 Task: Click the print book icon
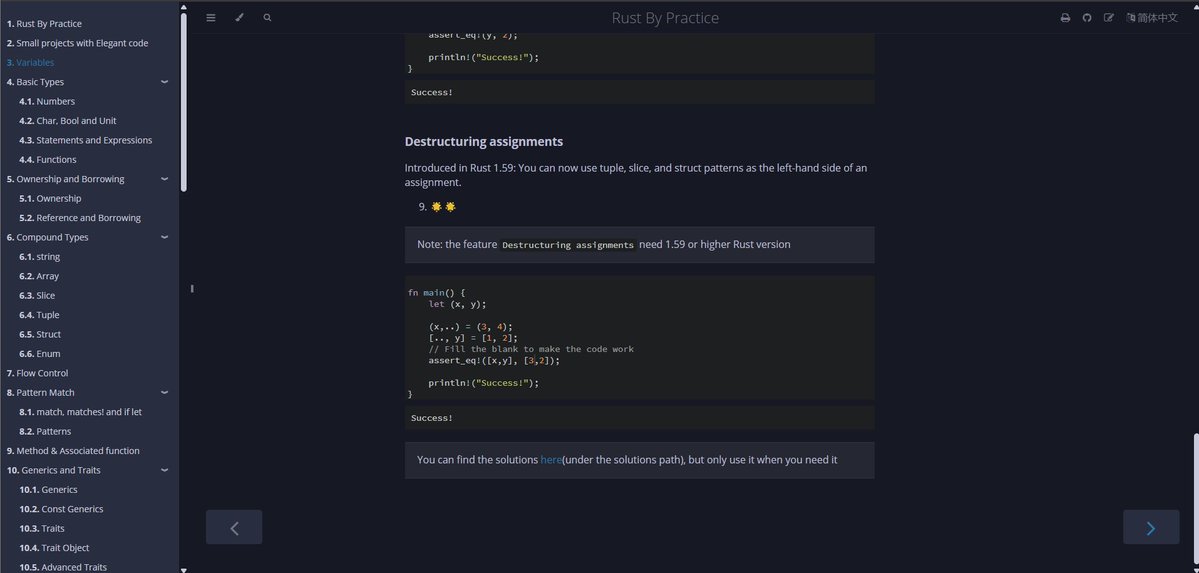1065,18
